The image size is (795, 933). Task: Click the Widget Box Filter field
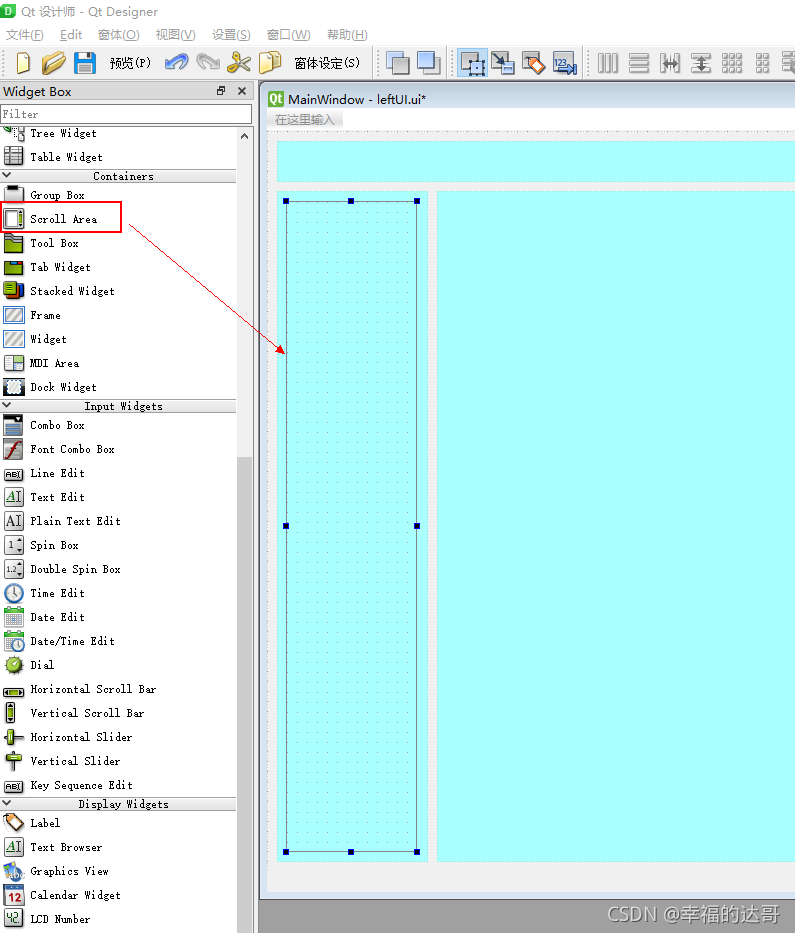click(126, 114)
